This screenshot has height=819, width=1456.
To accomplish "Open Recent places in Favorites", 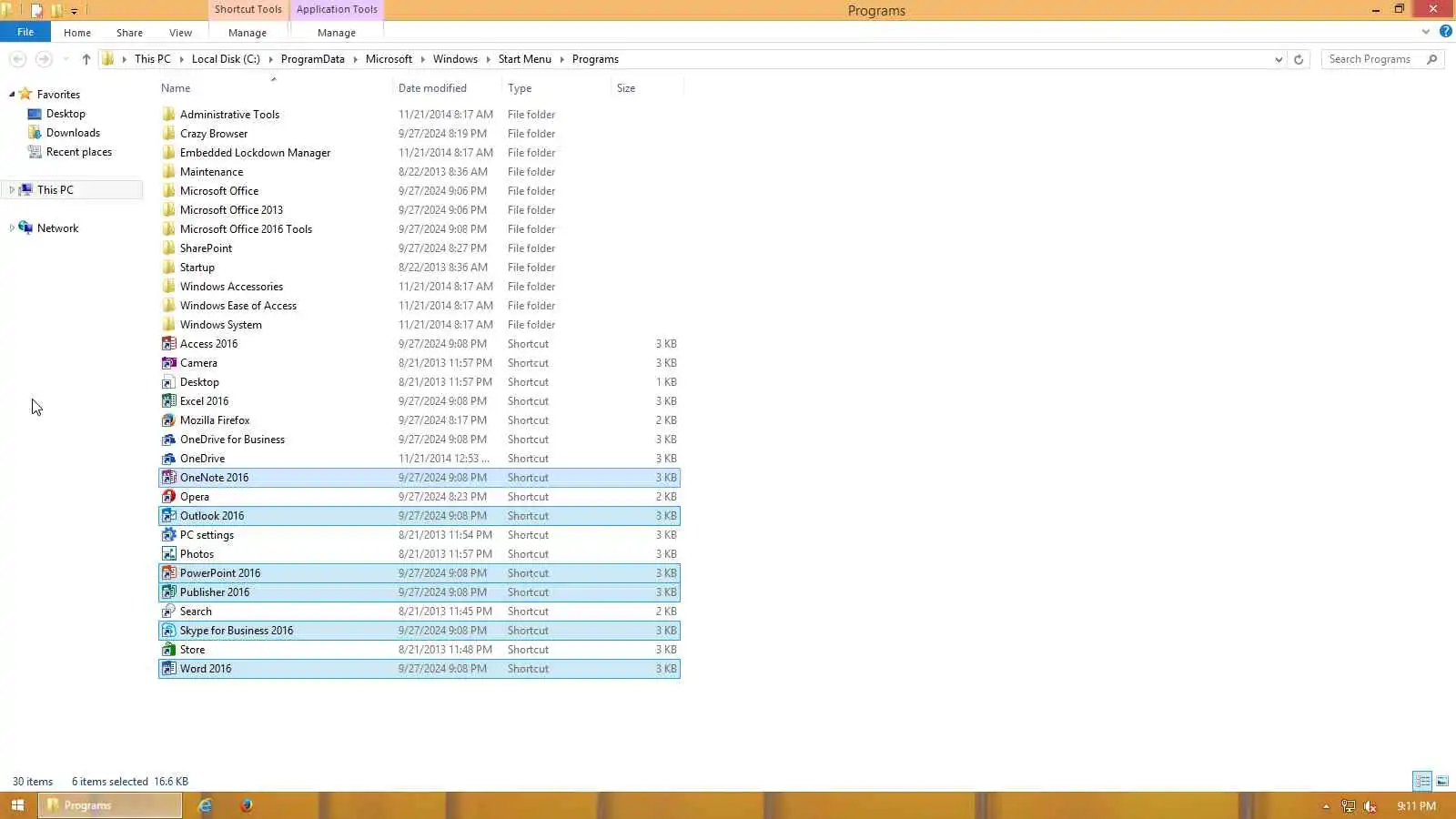I will tap(79, 152).
